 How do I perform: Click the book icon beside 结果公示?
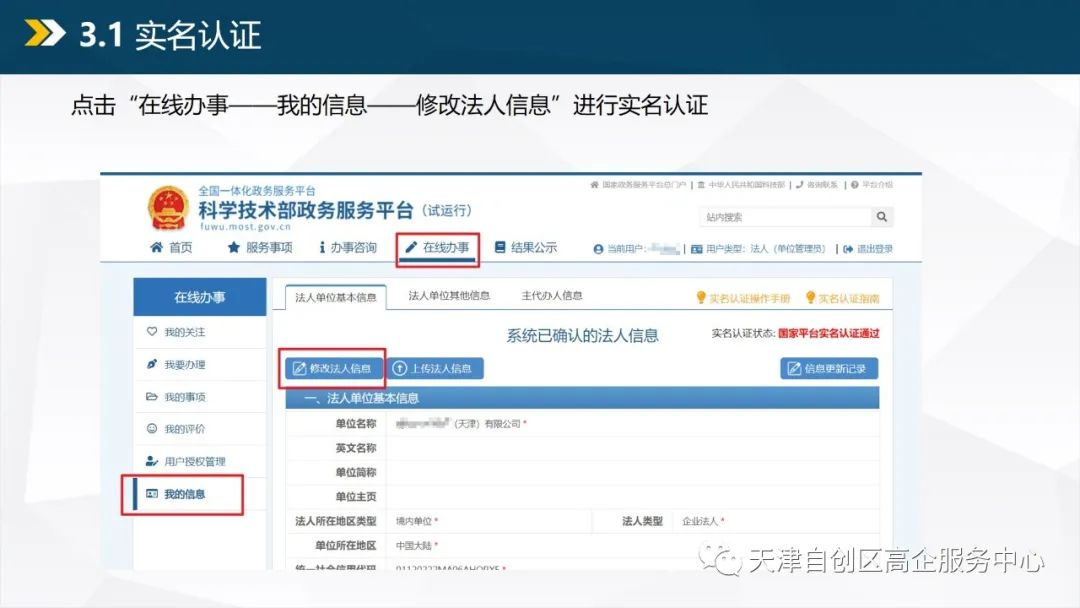pos(500,247)
